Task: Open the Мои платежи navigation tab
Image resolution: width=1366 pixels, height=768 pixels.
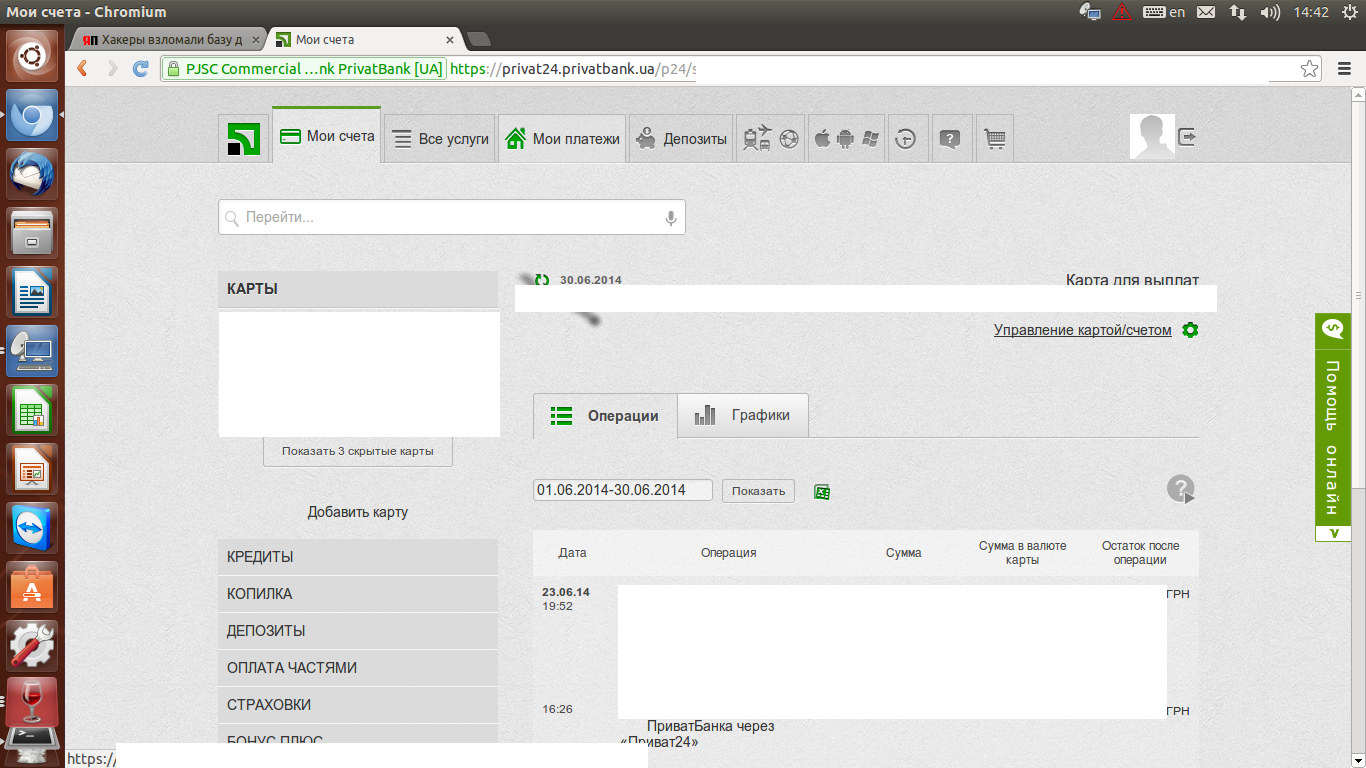Action: (x=563, y=139)
